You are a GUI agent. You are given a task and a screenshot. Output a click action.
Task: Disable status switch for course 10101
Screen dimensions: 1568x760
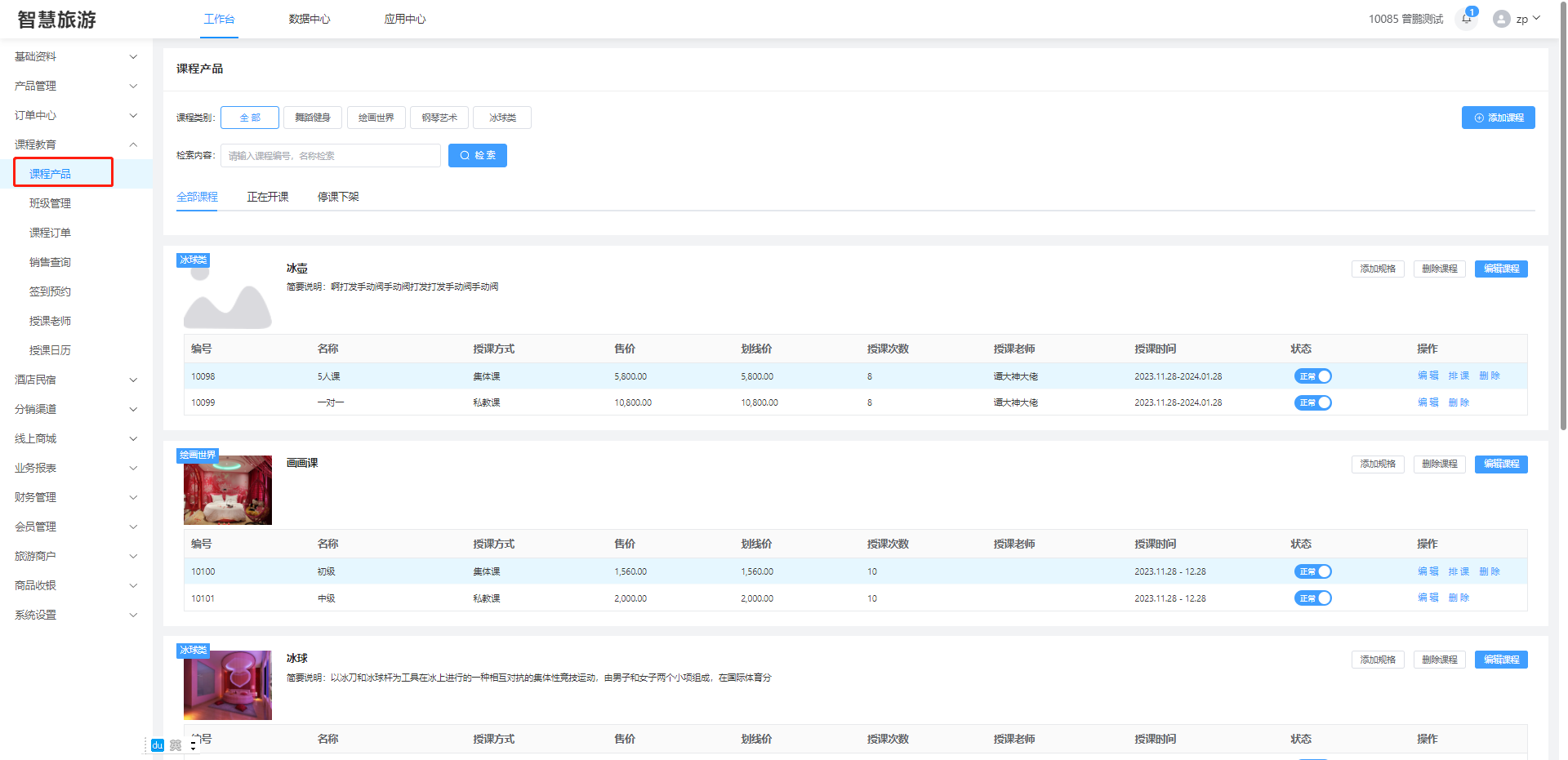1312,598
